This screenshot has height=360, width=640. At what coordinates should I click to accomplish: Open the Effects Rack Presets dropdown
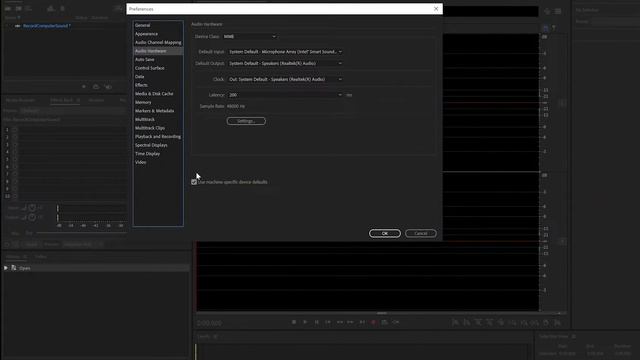coord(73,111)
